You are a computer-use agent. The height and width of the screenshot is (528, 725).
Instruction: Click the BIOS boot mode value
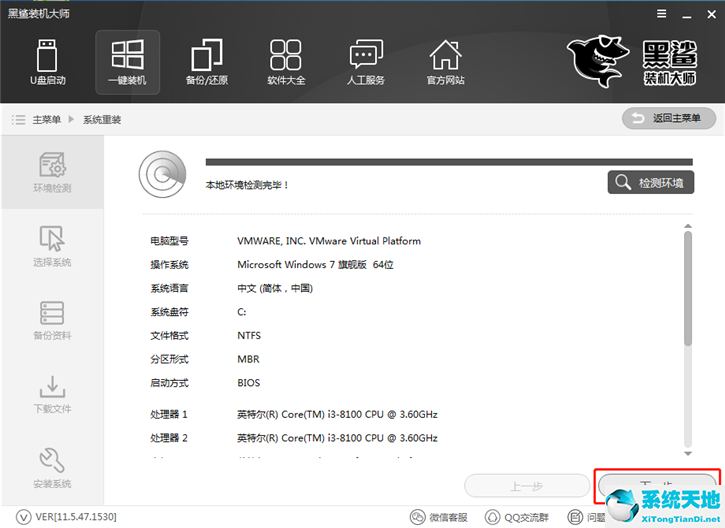pos(249,383)
